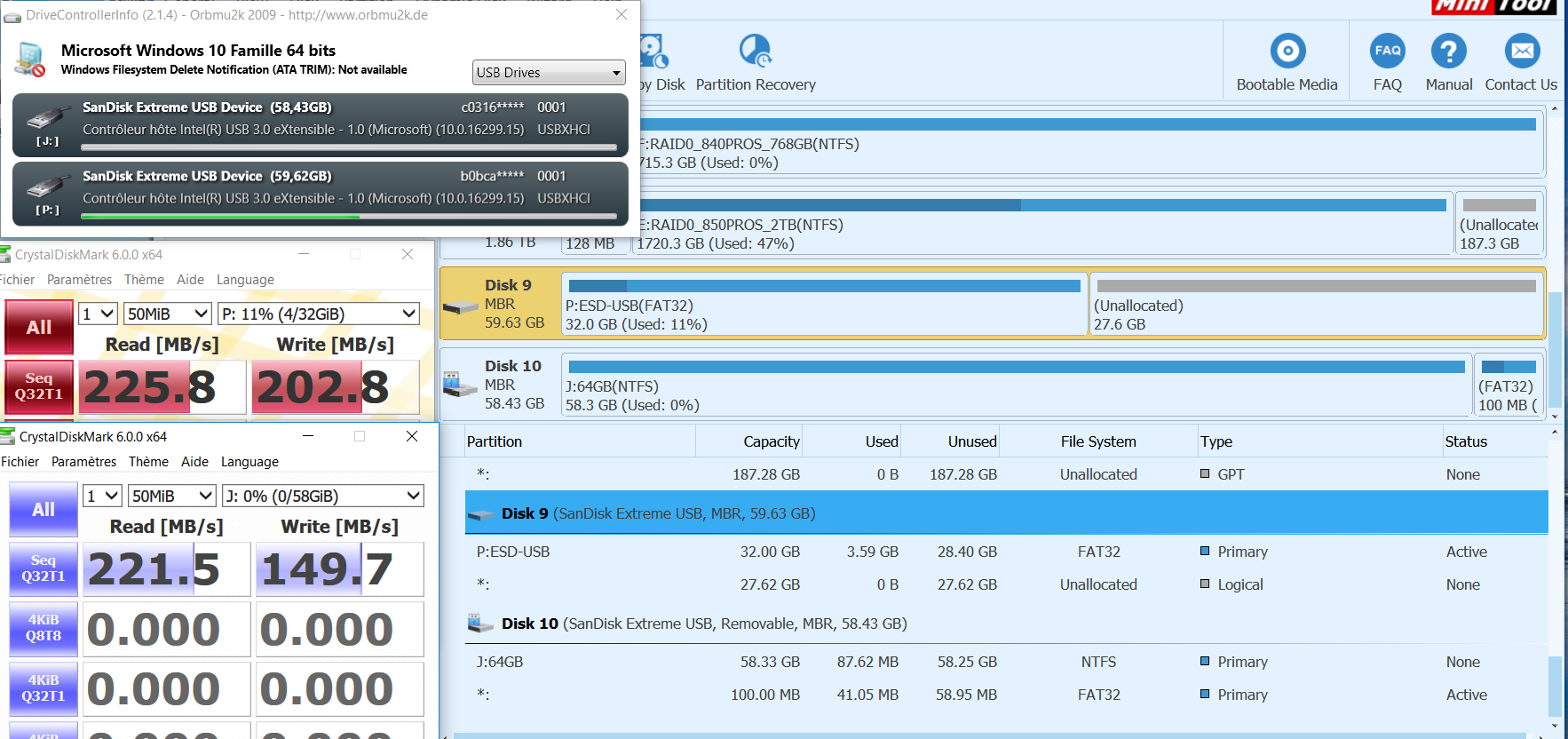Open the Manual help icon
This screenshot has height=739, width=1568.
[x=1448, y=52]
